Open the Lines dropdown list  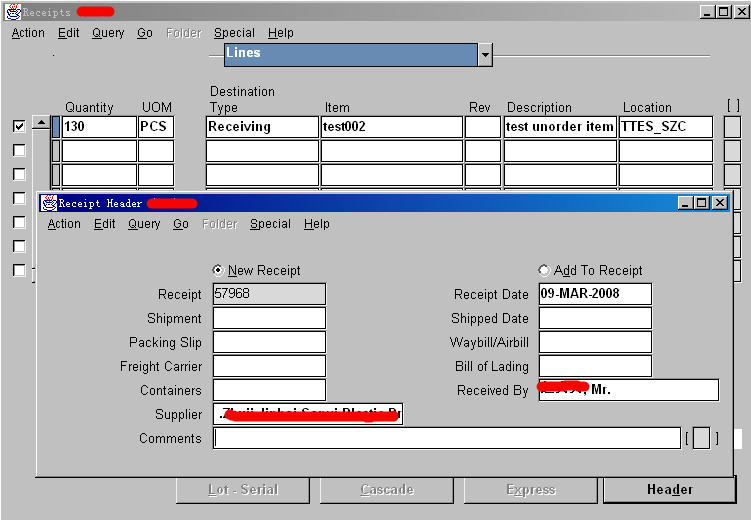click(x=485, y=55)
